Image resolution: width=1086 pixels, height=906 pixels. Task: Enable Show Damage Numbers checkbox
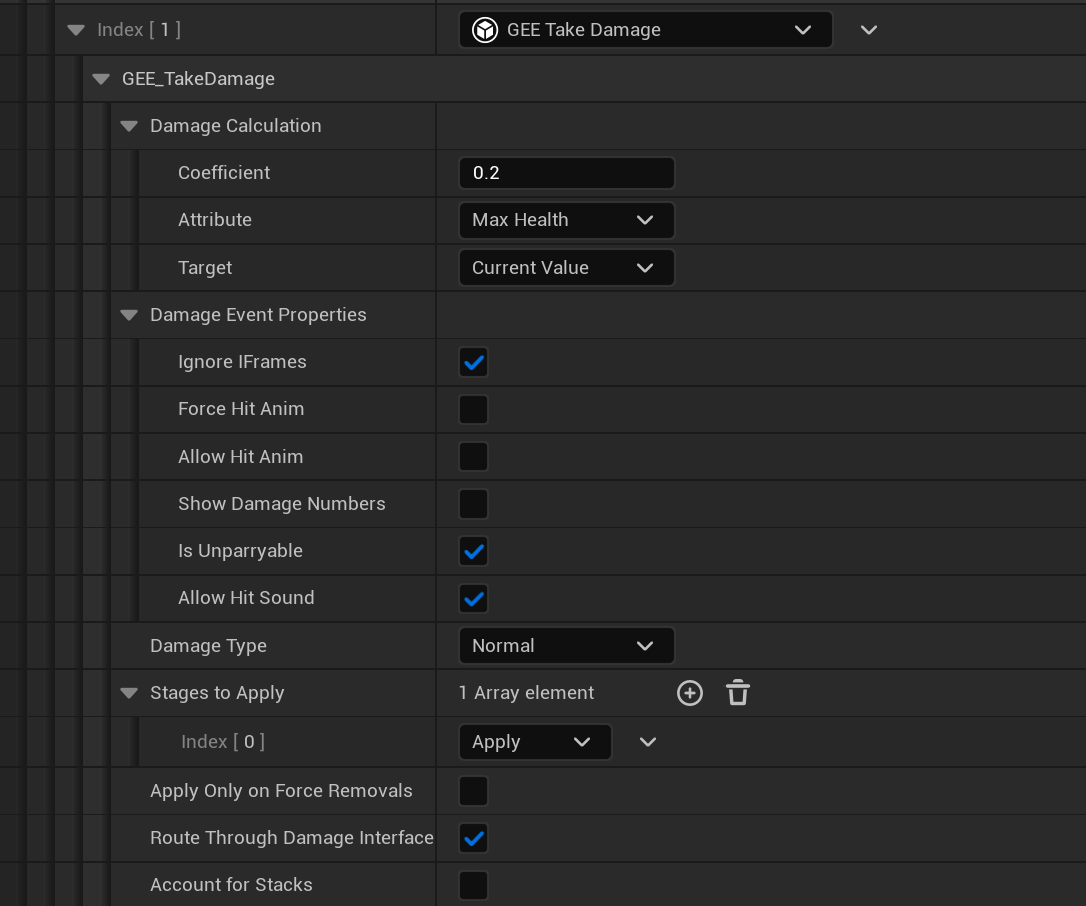point(474,504)
